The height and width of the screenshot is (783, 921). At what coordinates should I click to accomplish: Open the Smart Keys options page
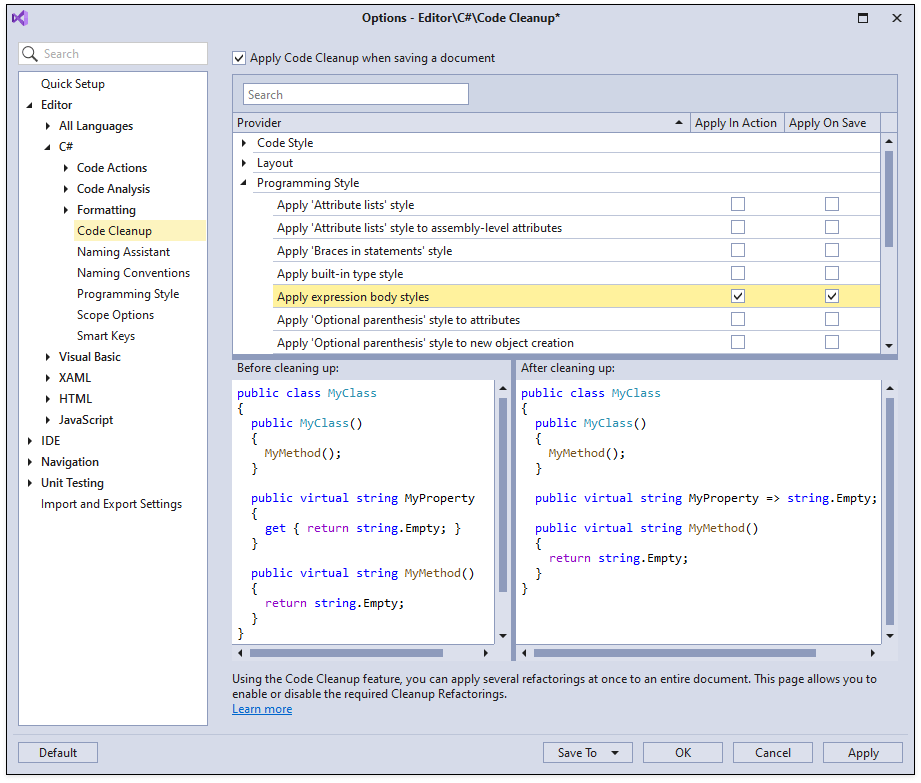pos(106,336)
